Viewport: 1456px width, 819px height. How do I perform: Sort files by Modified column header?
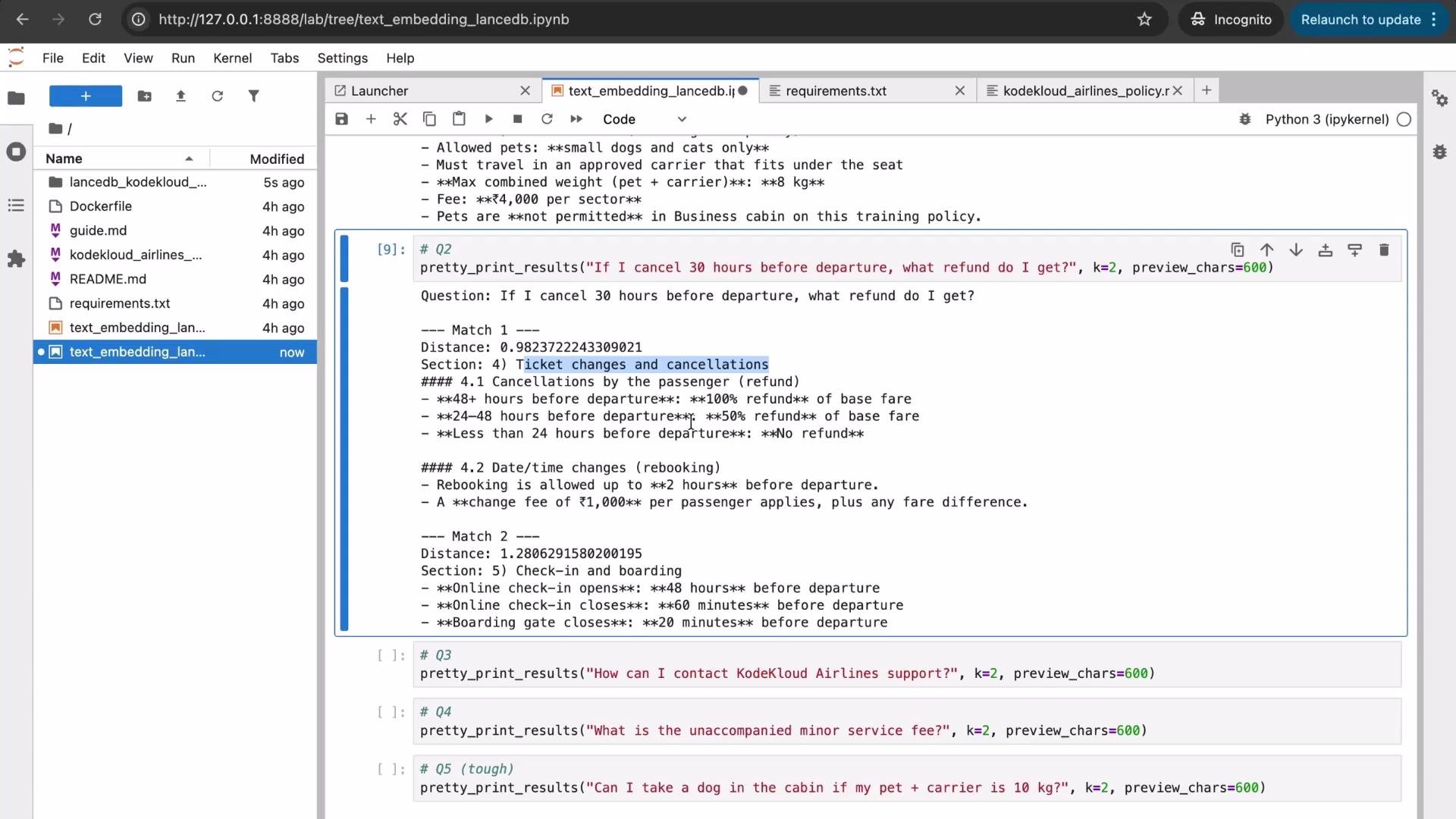pos(263,158)
